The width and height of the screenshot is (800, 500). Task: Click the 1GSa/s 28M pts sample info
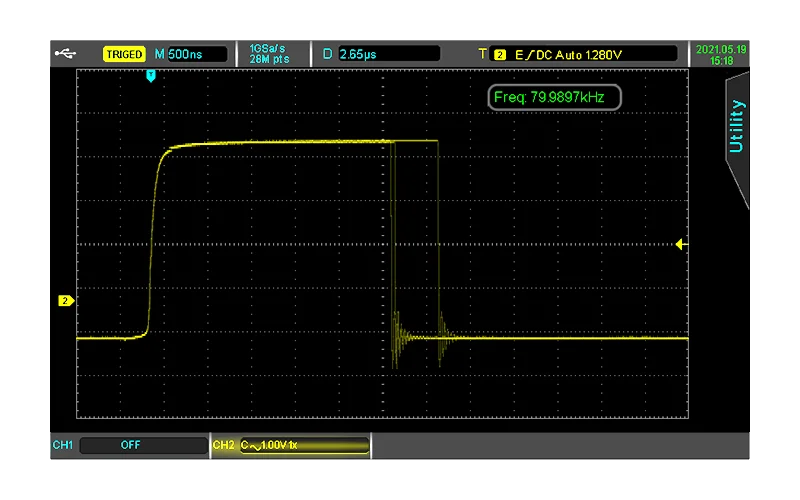[269, 54]
